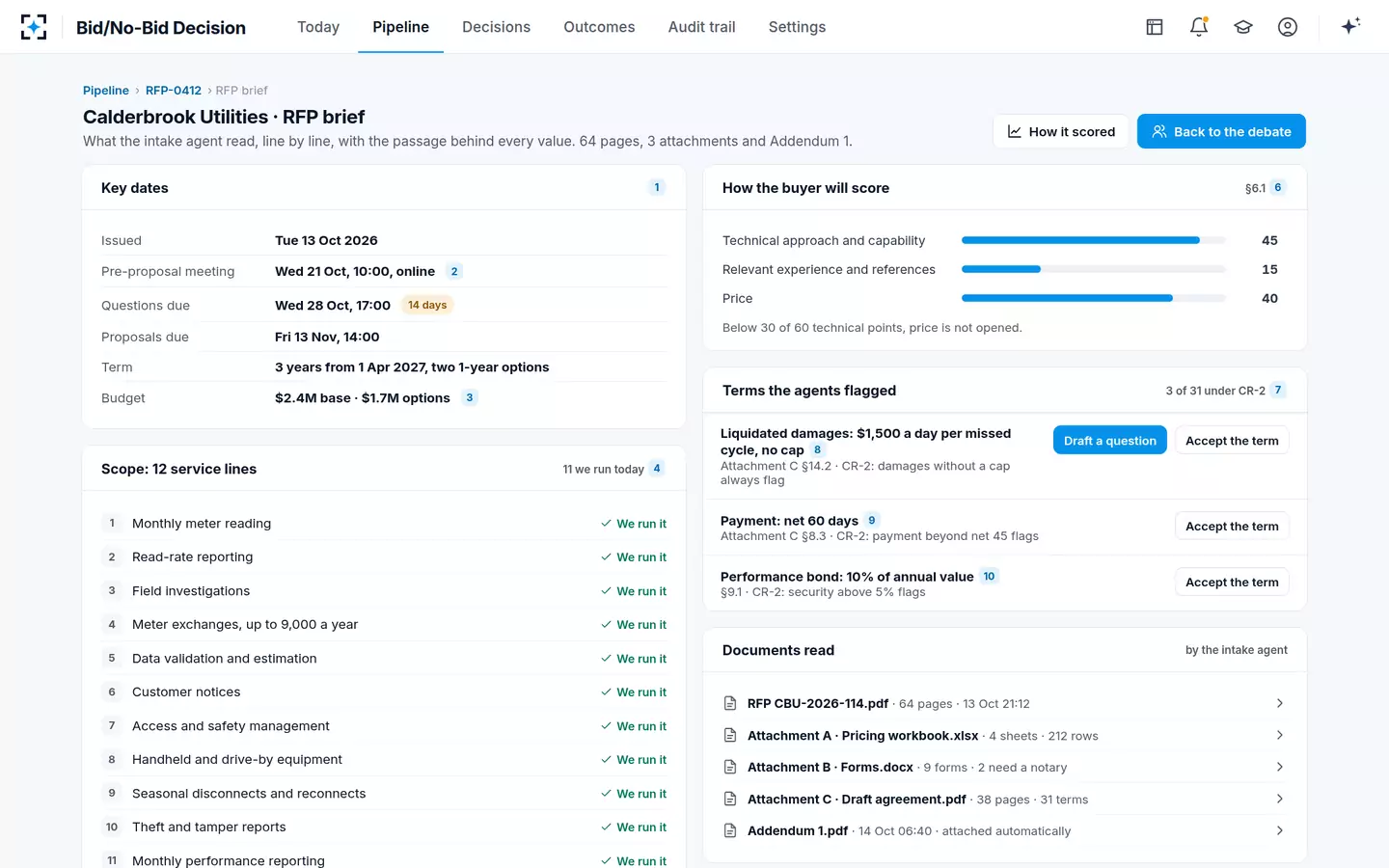Screen dimensions: 1389x868
Task: Click the file icon beside RFP CBU-2026-114.pdf
Action: (730, 704)
